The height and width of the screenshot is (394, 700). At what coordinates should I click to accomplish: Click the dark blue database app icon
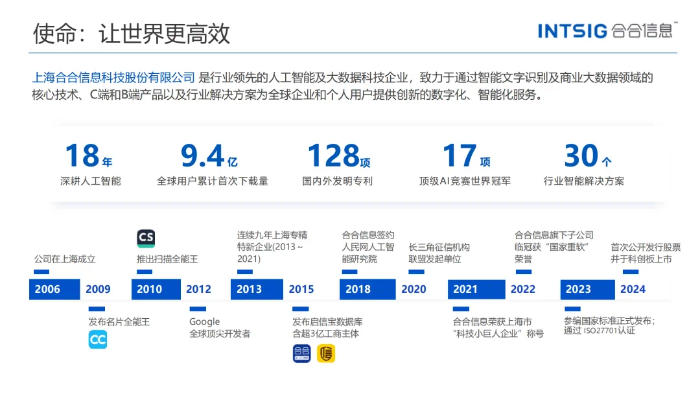click(x=302, y=353)
